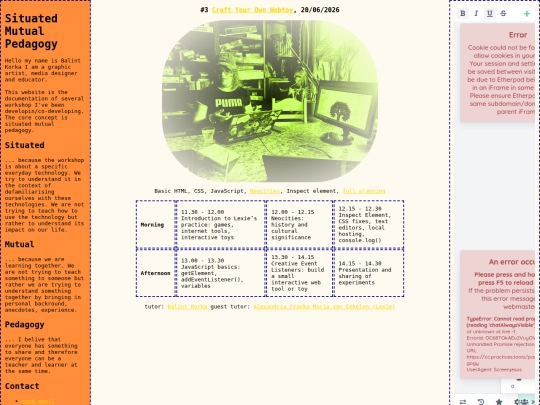Screen dimensions: 540x405
Task: Click the Situated Mutual Pedagogy sidebar title
Action: coord(31,31)
